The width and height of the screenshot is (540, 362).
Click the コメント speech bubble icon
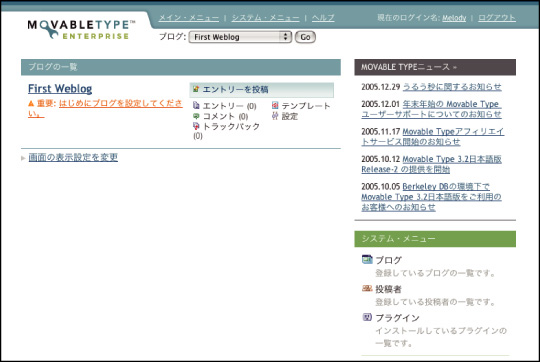tap(196, 116)
